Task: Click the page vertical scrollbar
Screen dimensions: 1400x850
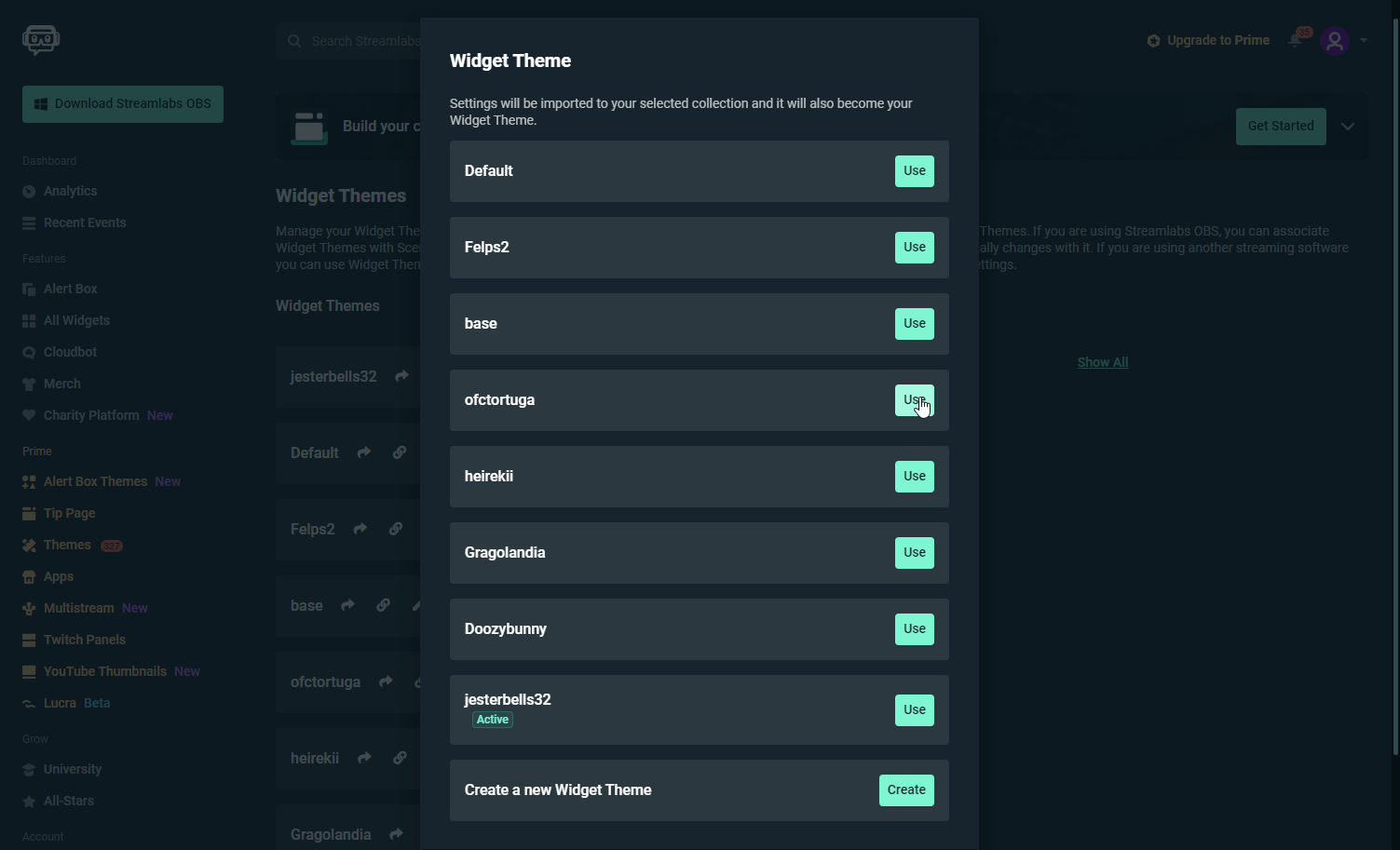Action: point(1394,372)
